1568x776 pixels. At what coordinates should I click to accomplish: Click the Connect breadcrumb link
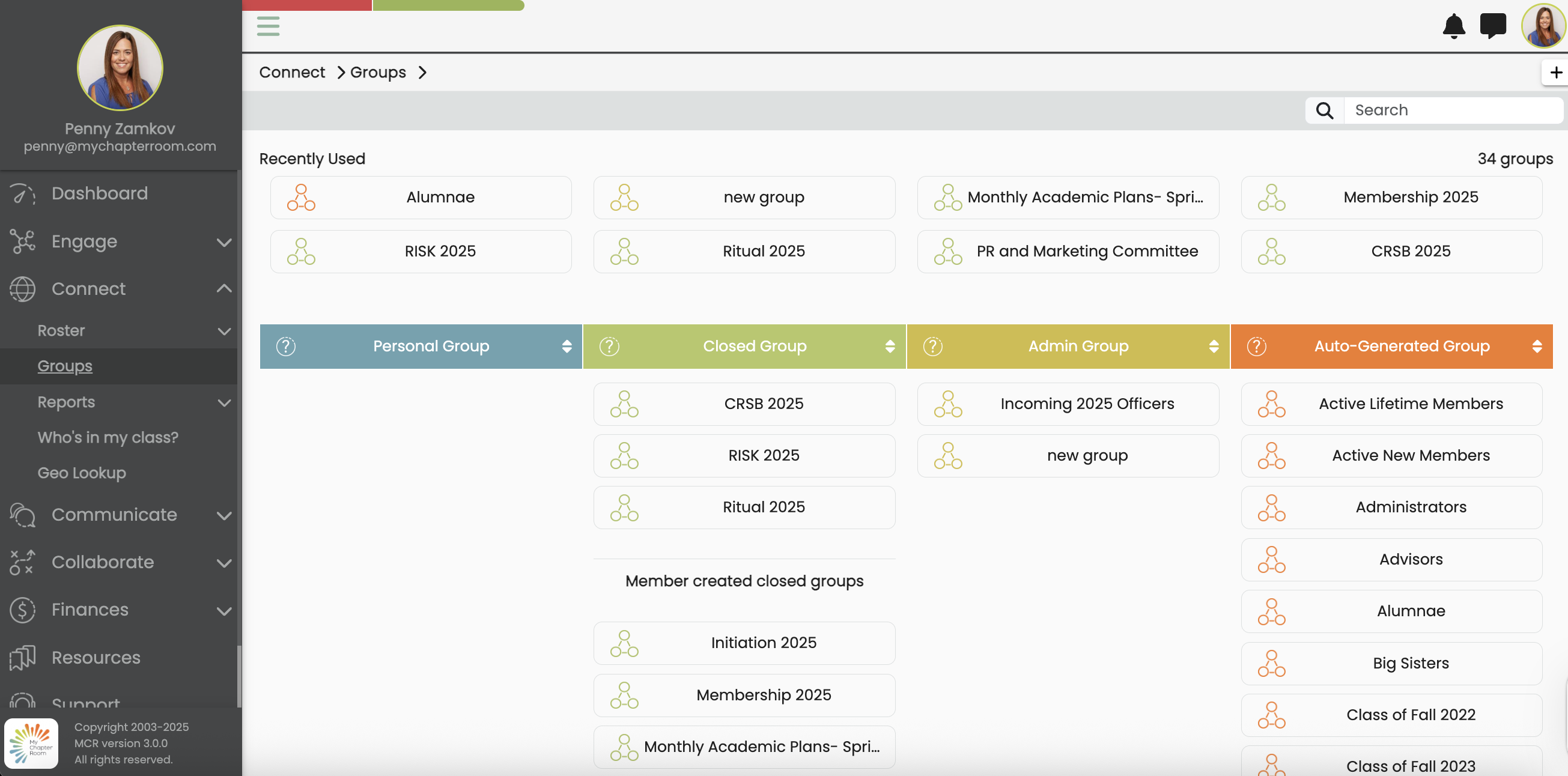click(291, 73)
